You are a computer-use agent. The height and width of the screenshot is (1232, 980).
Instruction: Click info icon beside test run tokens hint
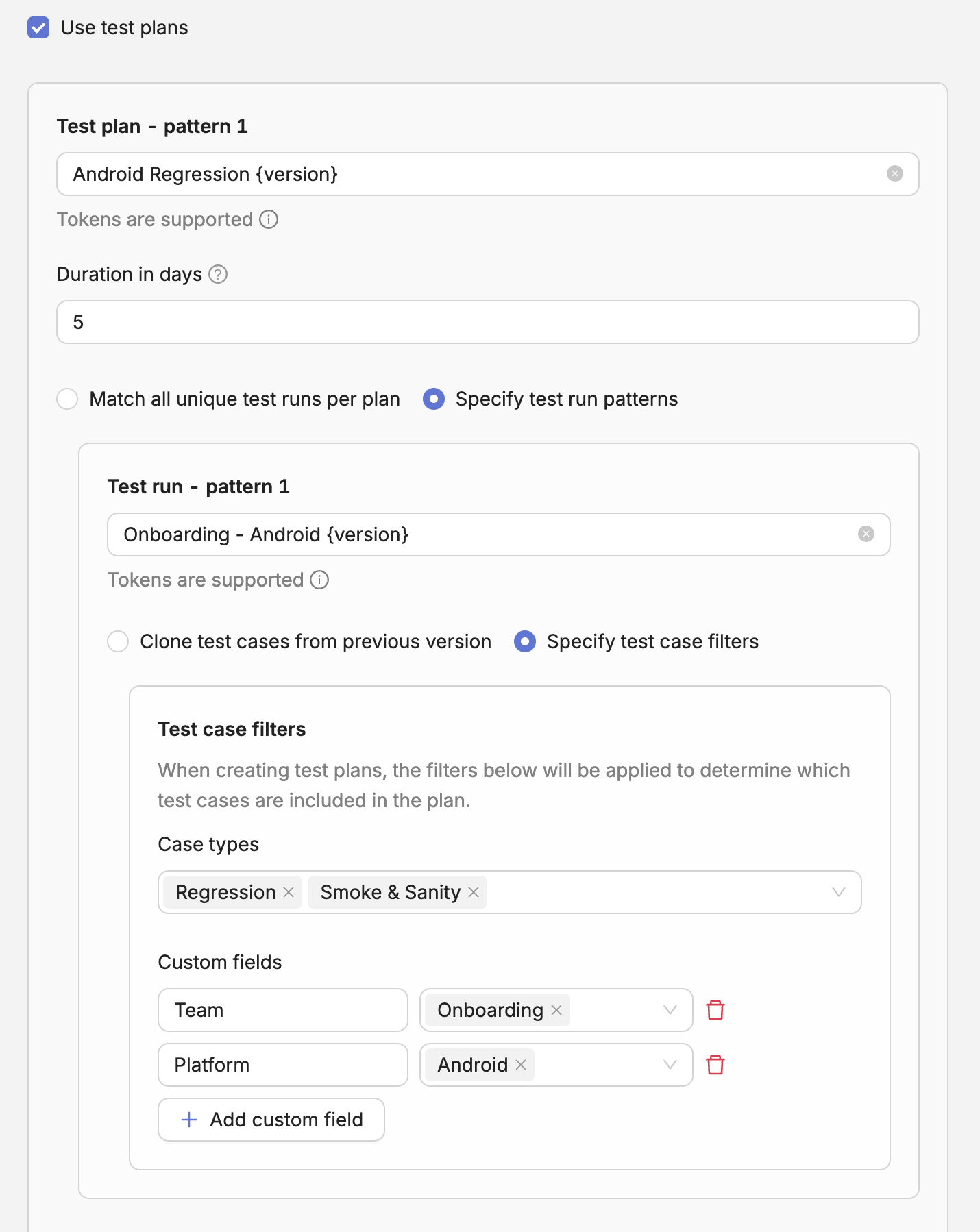[x=319, y=580]
